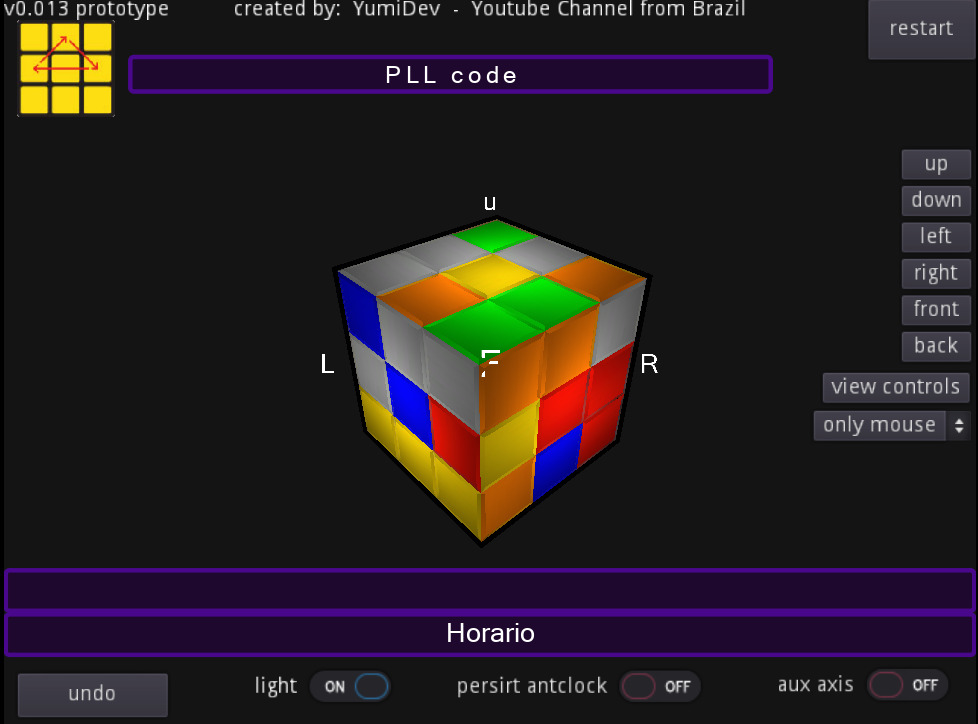The image size is (978, 724).
Task: Click the left rotation button
Action: click(935, 236)
